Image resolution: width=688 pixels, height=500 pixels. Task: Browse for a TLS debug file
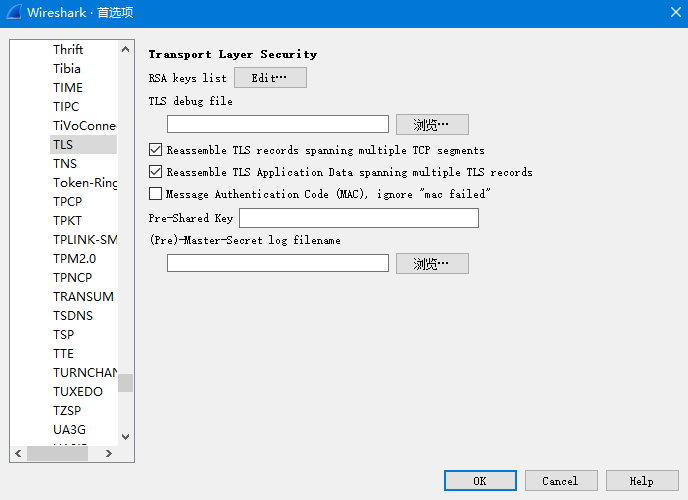tap(432, 125)
